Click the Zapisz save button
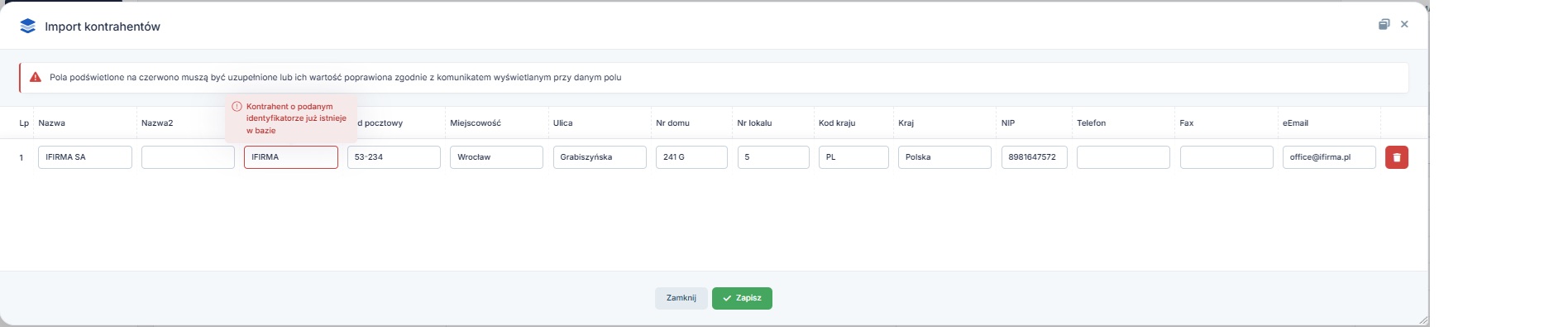 (x=742, y=298)
